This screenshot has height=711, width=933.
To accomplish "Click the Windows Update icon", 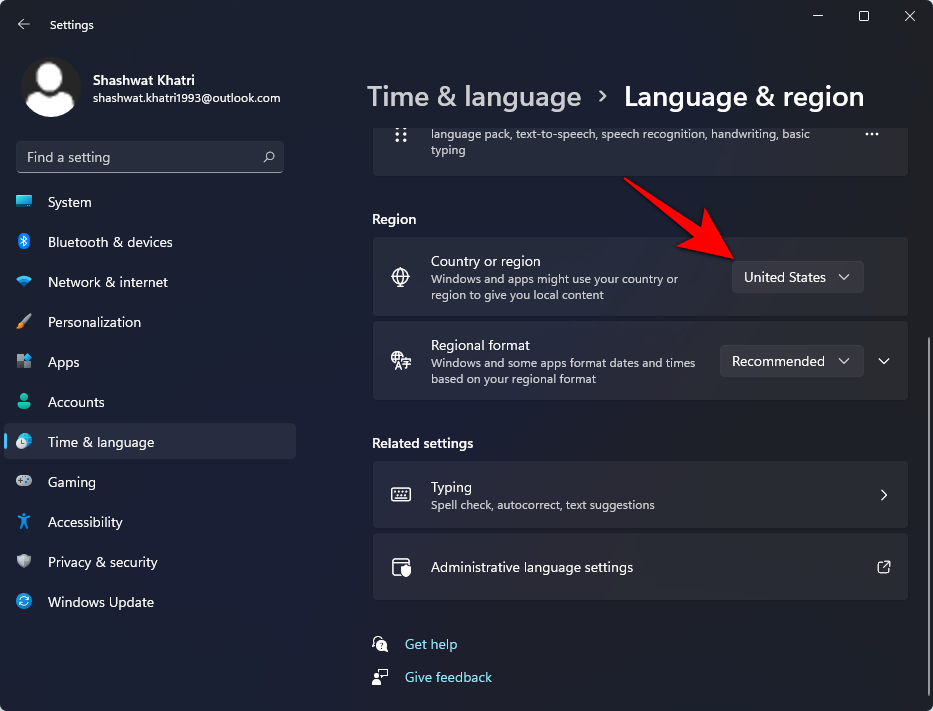I will click(24, 602).
